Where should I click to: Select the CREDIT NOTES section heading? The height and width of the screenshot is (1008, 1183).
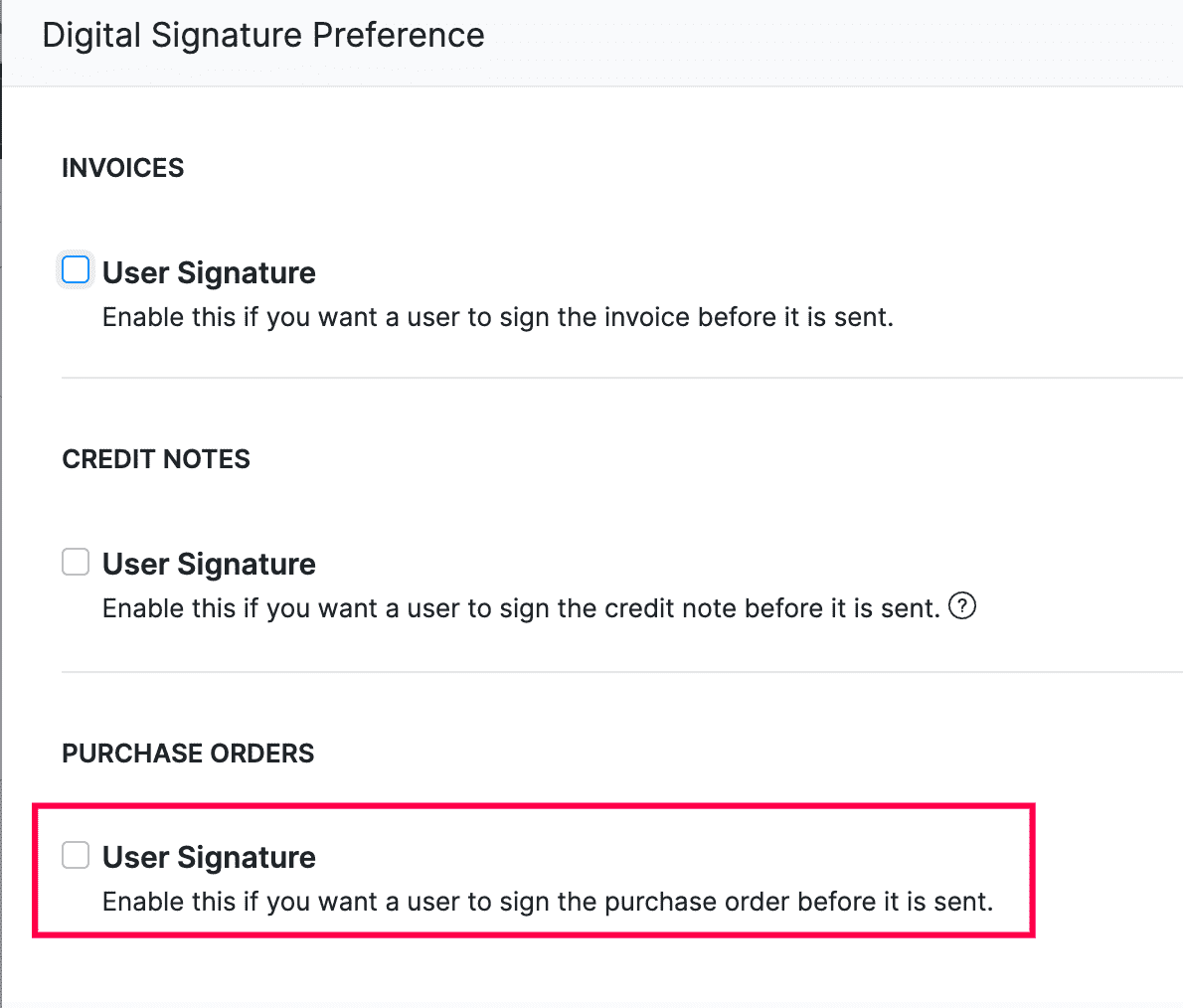click(155, 458)
